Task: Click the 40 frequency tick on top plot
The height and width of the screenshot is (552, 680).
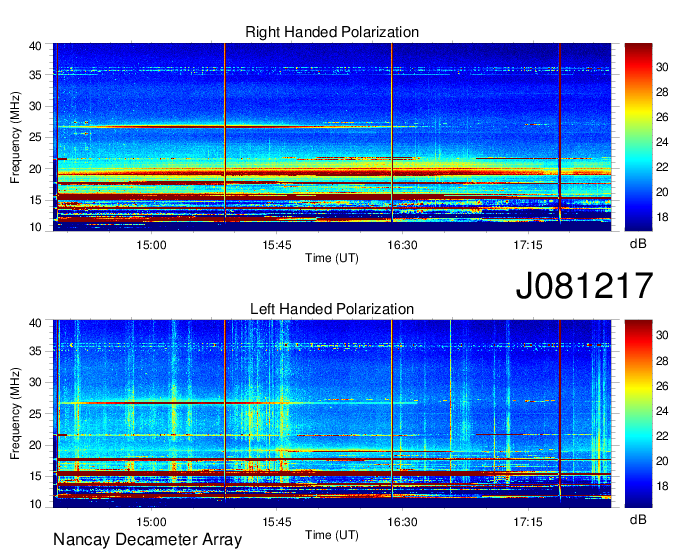Action: point(35,46)
